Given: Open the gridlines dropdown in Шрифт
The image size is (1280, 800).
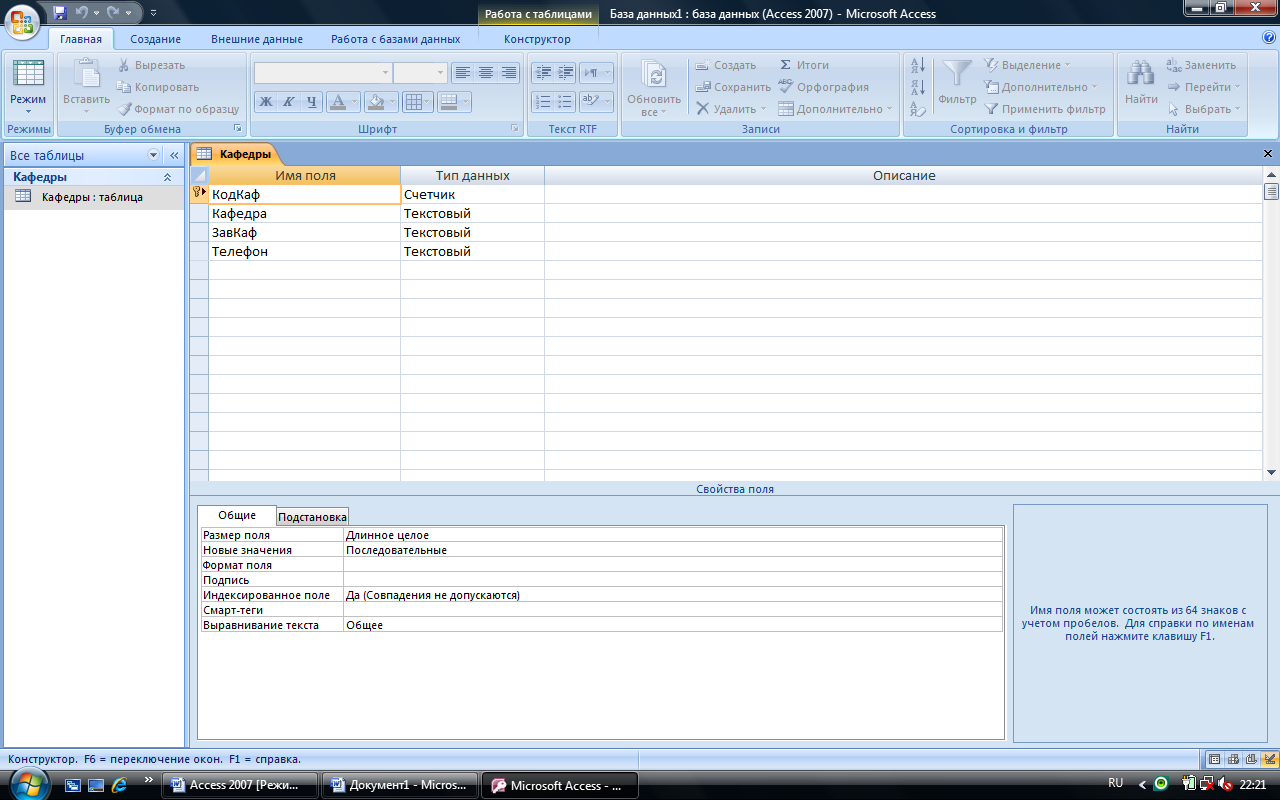Looking at the screenshot, I should tap(418, 102).
